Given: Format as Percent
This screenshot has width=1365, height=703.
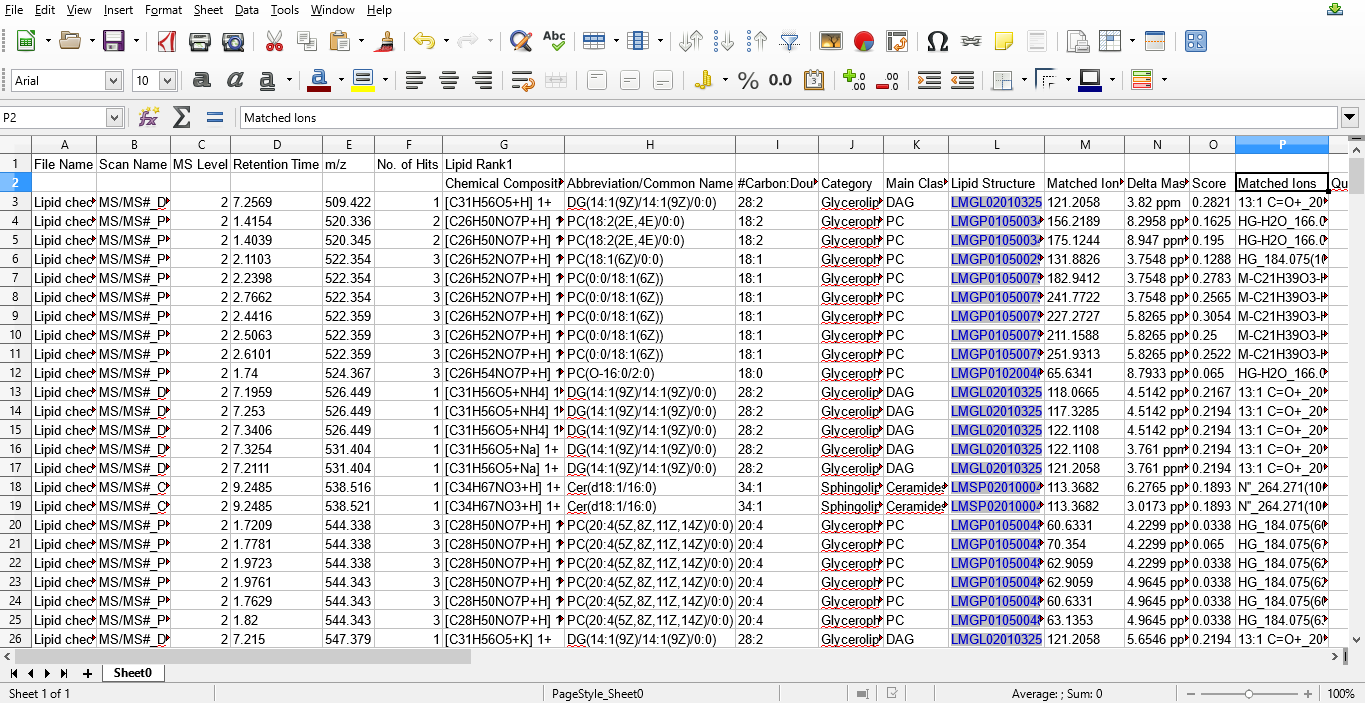Looking at the screenshot, I should (x=748, y=81).
